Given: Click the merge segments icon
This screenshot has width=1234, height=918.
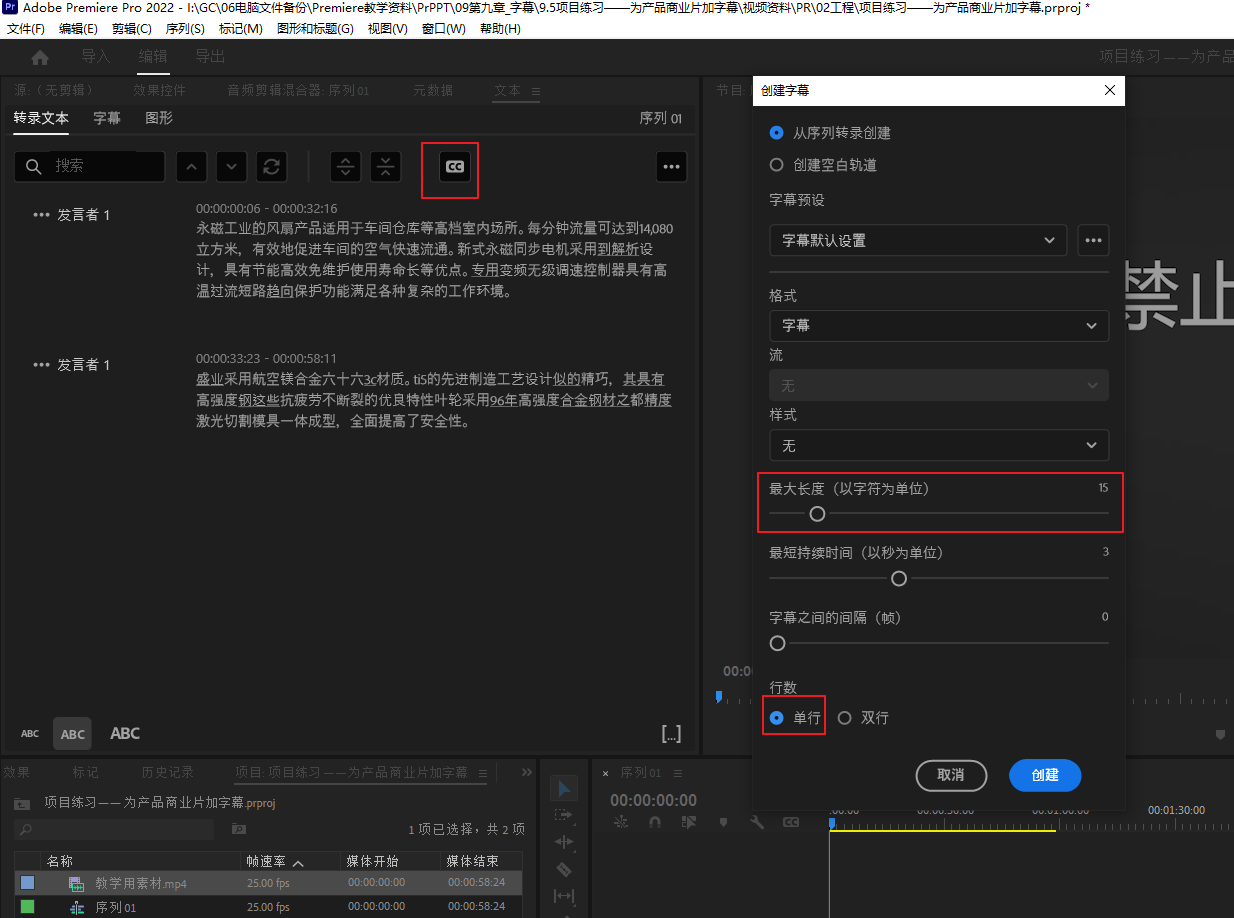Looking at the screenshot, I should coord(386,167).
